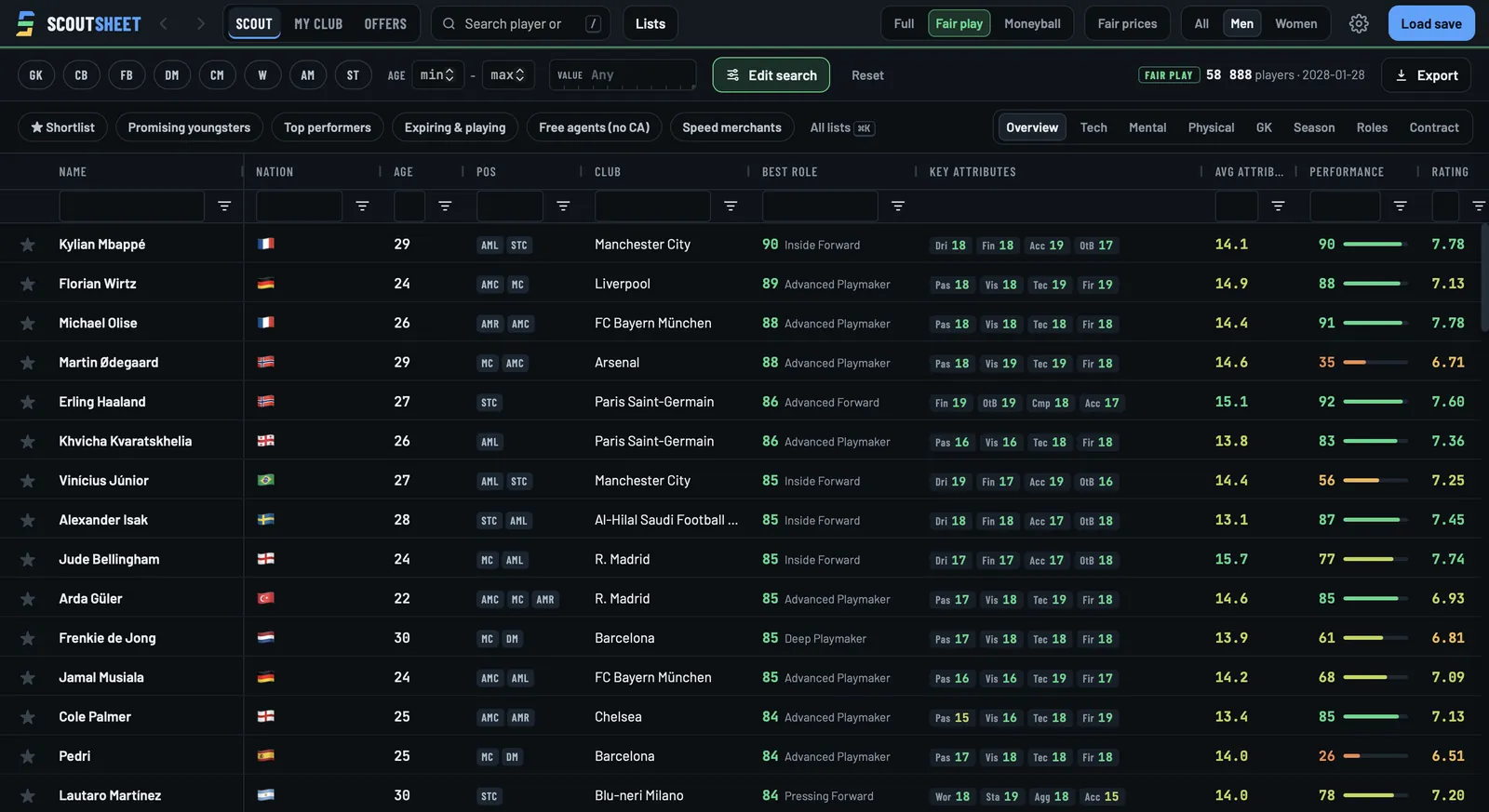Open the Tech view tab

[1093, 127]
